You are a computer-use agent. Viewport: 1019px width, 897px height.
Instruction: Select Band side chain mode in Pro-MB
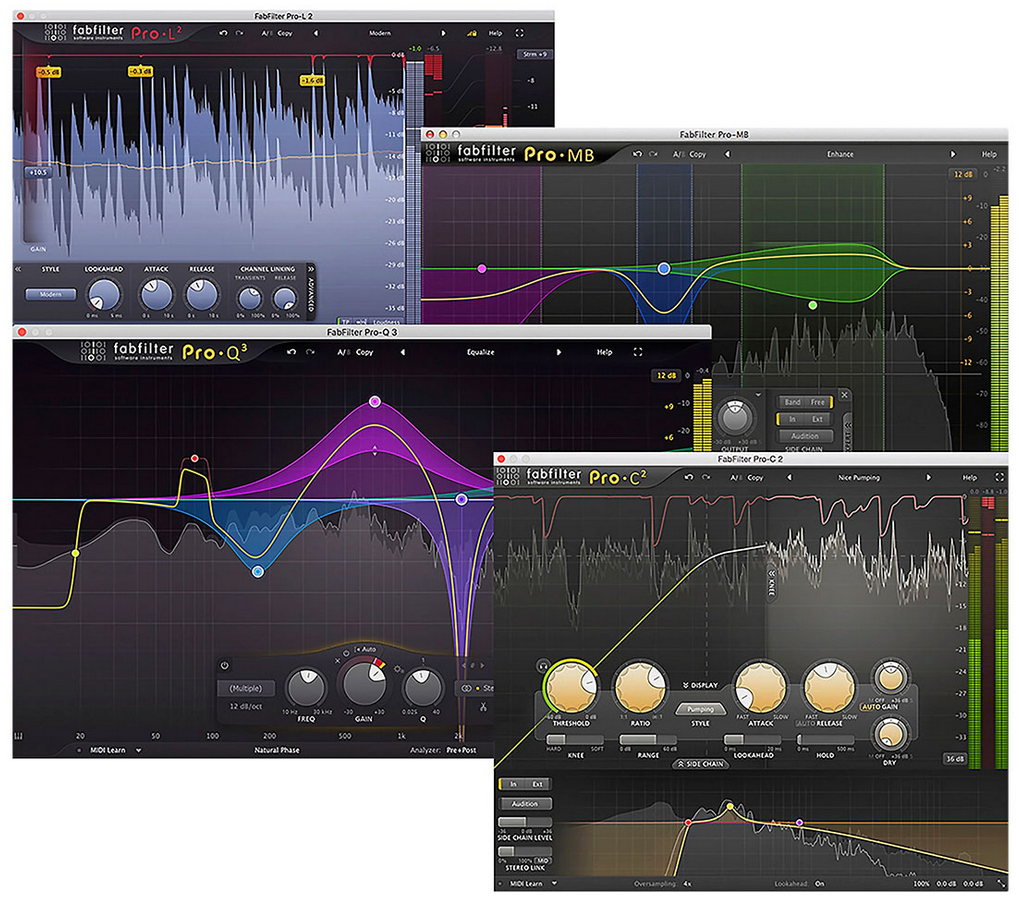(x=792, y=402)
